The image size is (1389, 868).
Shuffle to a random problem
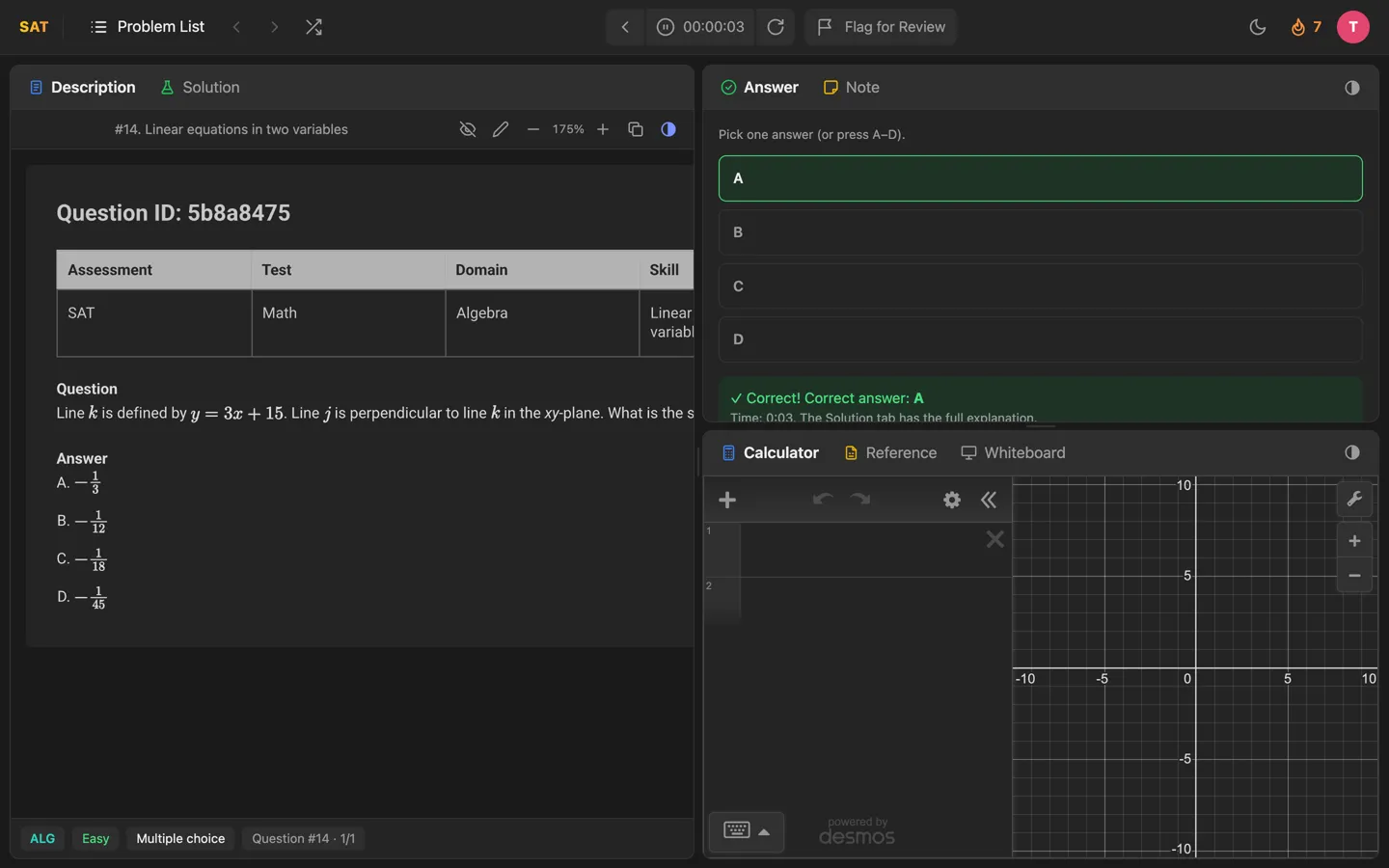[313, 27]
